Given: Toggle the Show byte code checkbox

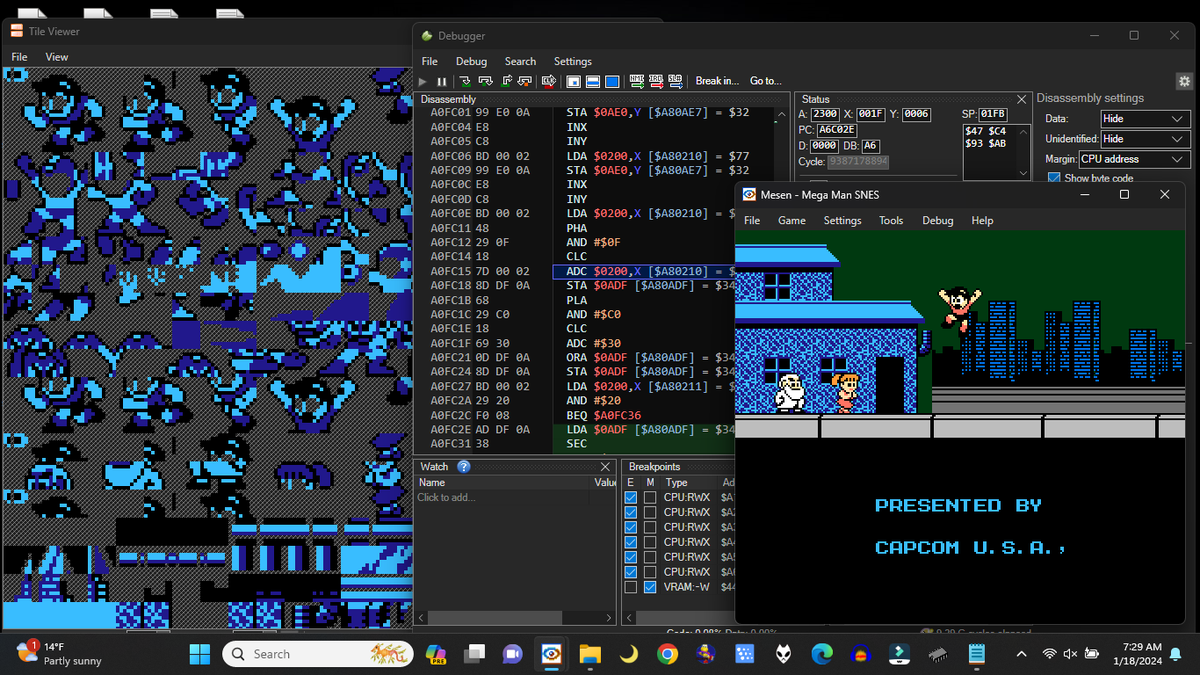Looking at the screenshot, I should [x=1054, y=178].
